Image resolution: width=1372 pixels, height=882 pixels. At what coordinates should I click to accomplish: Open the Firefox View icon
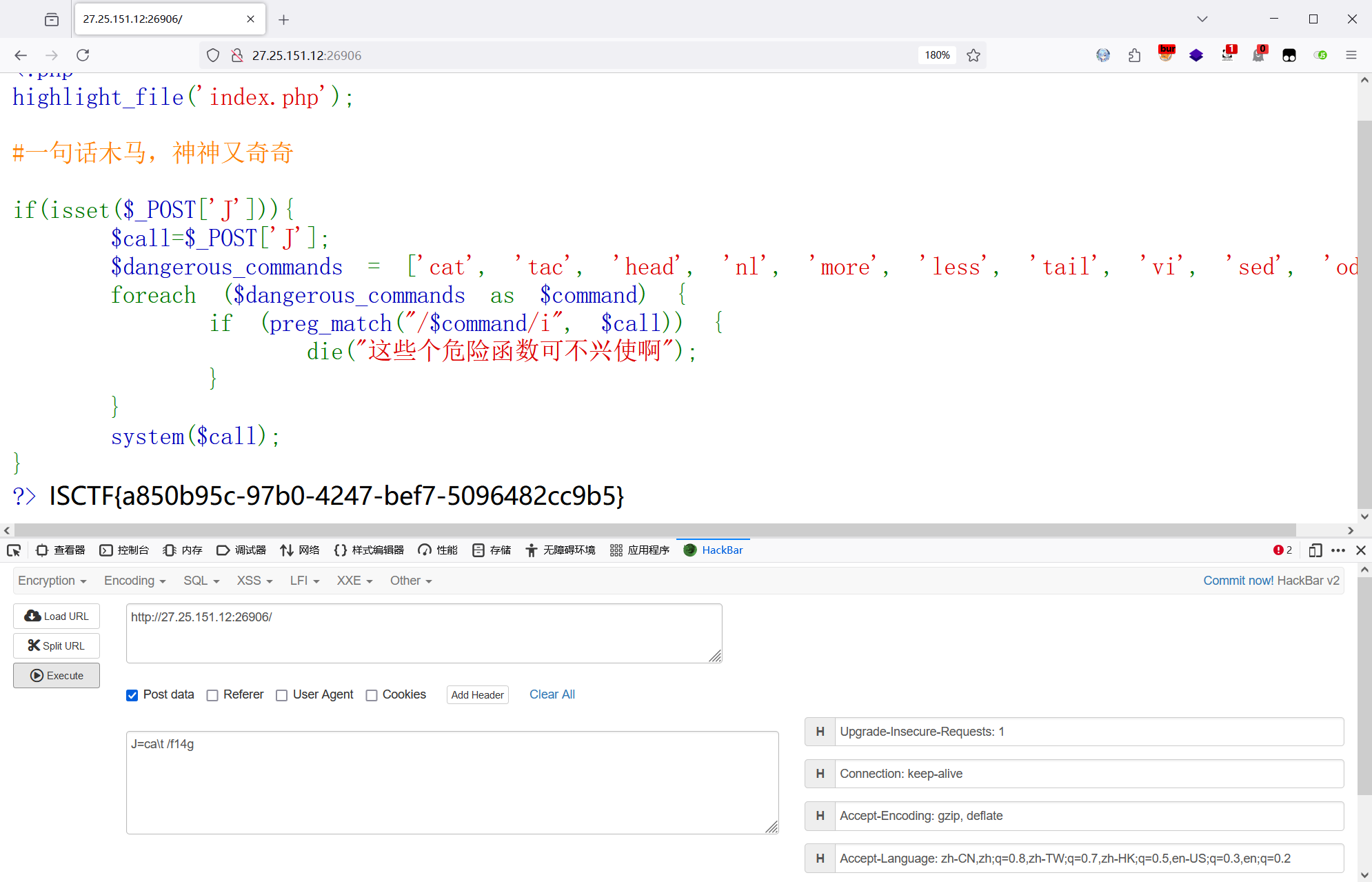tap(52, 19)
